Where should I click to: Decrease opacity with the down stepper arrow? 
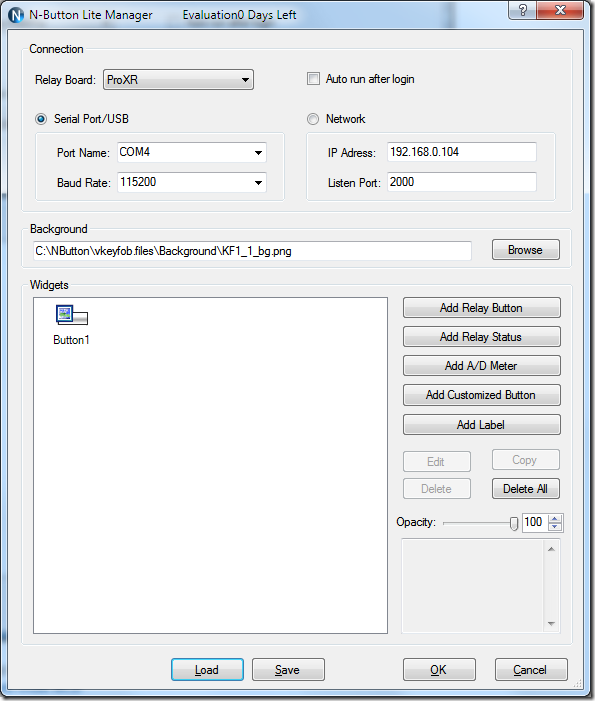coord(555,527)
